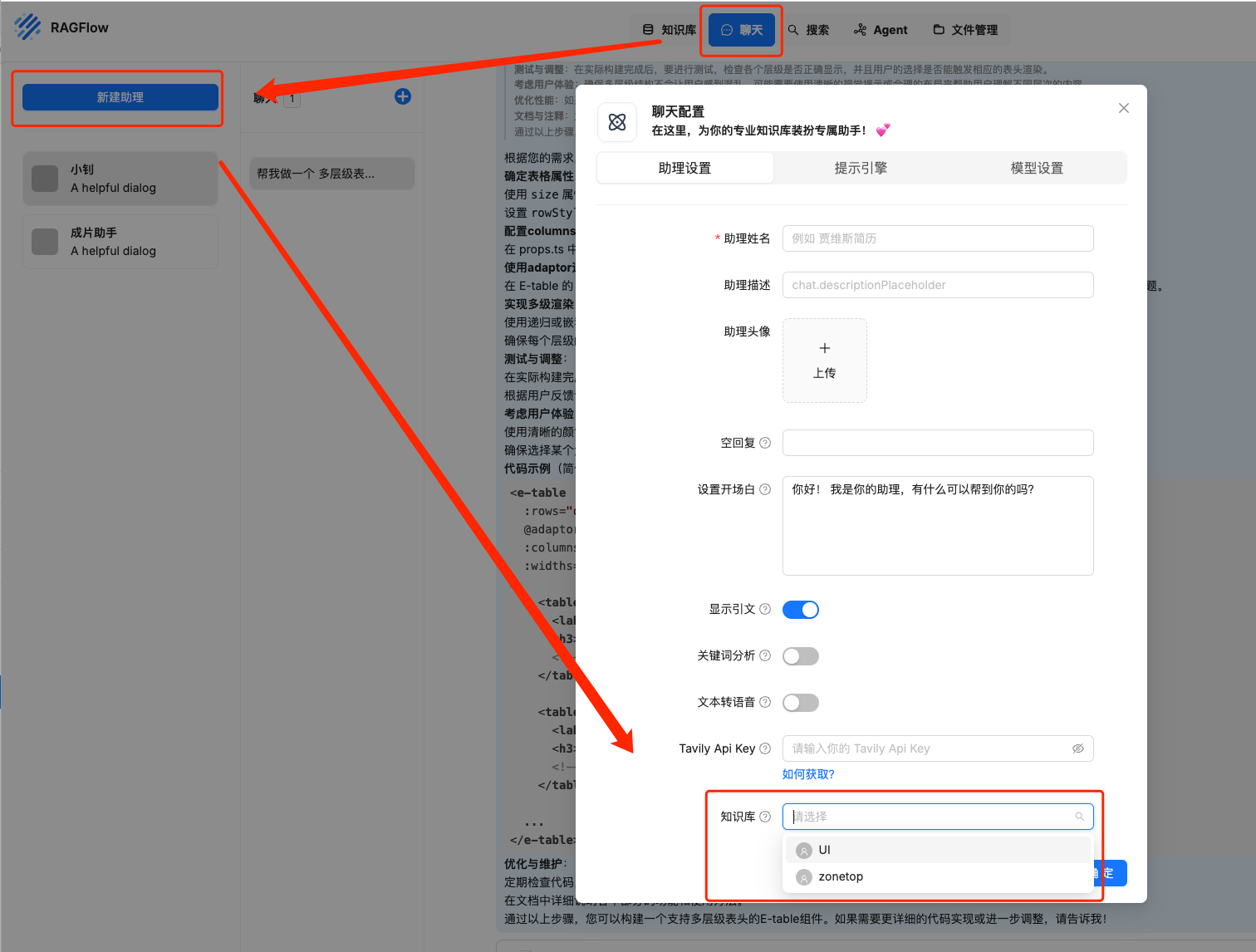
Task: Click the 新建助理 button
Action: pyautogui.click(x=120, y=97)
